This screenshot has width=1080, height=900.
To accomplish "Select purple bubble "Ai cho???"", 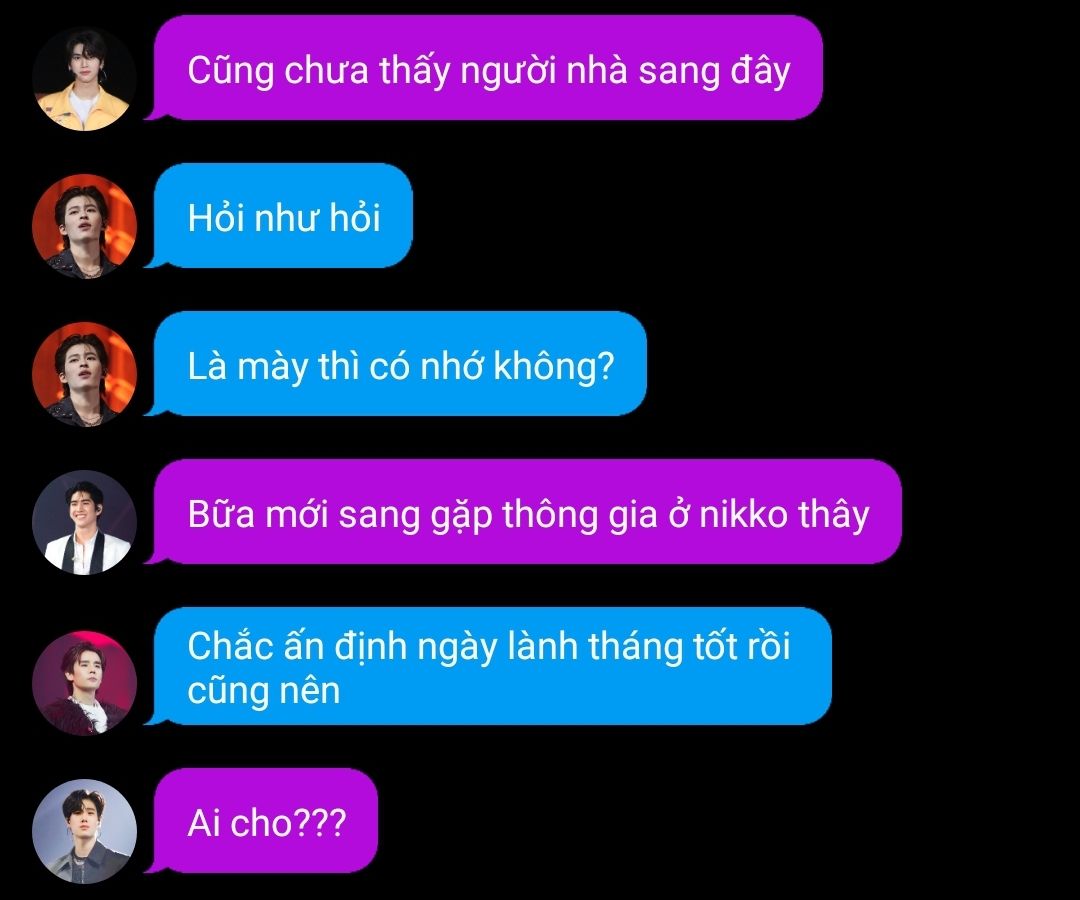I will coord(265,821).
